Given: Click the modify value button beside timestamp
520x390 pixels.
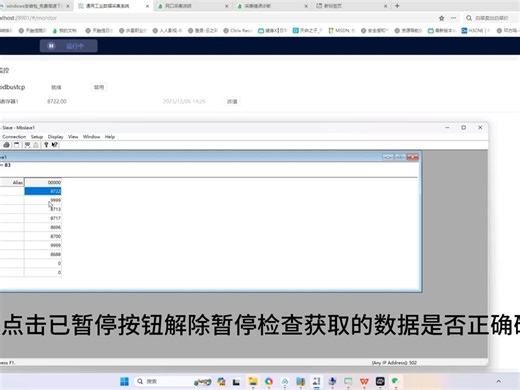Looking at the screenshot, I should 232,101.
